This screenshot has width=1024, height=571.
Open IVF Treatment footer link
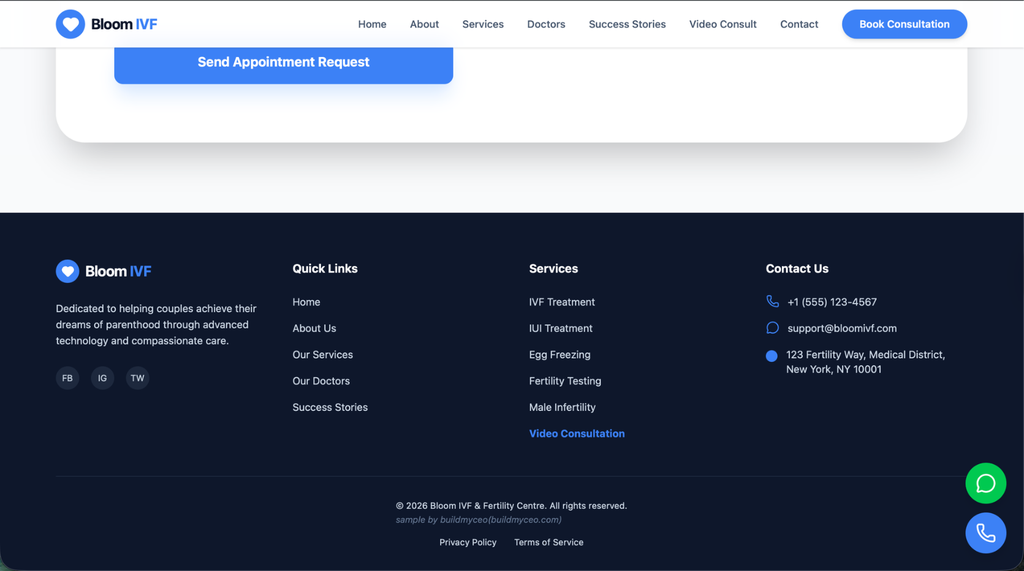pos(562,302)
